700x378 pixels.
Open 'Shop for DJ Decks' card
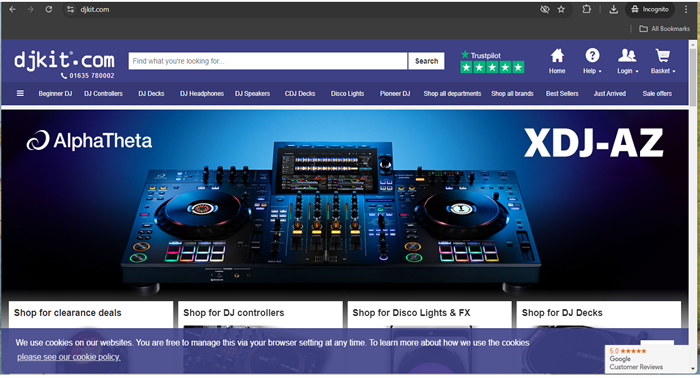pyautogui.click(x=599, y=314)
